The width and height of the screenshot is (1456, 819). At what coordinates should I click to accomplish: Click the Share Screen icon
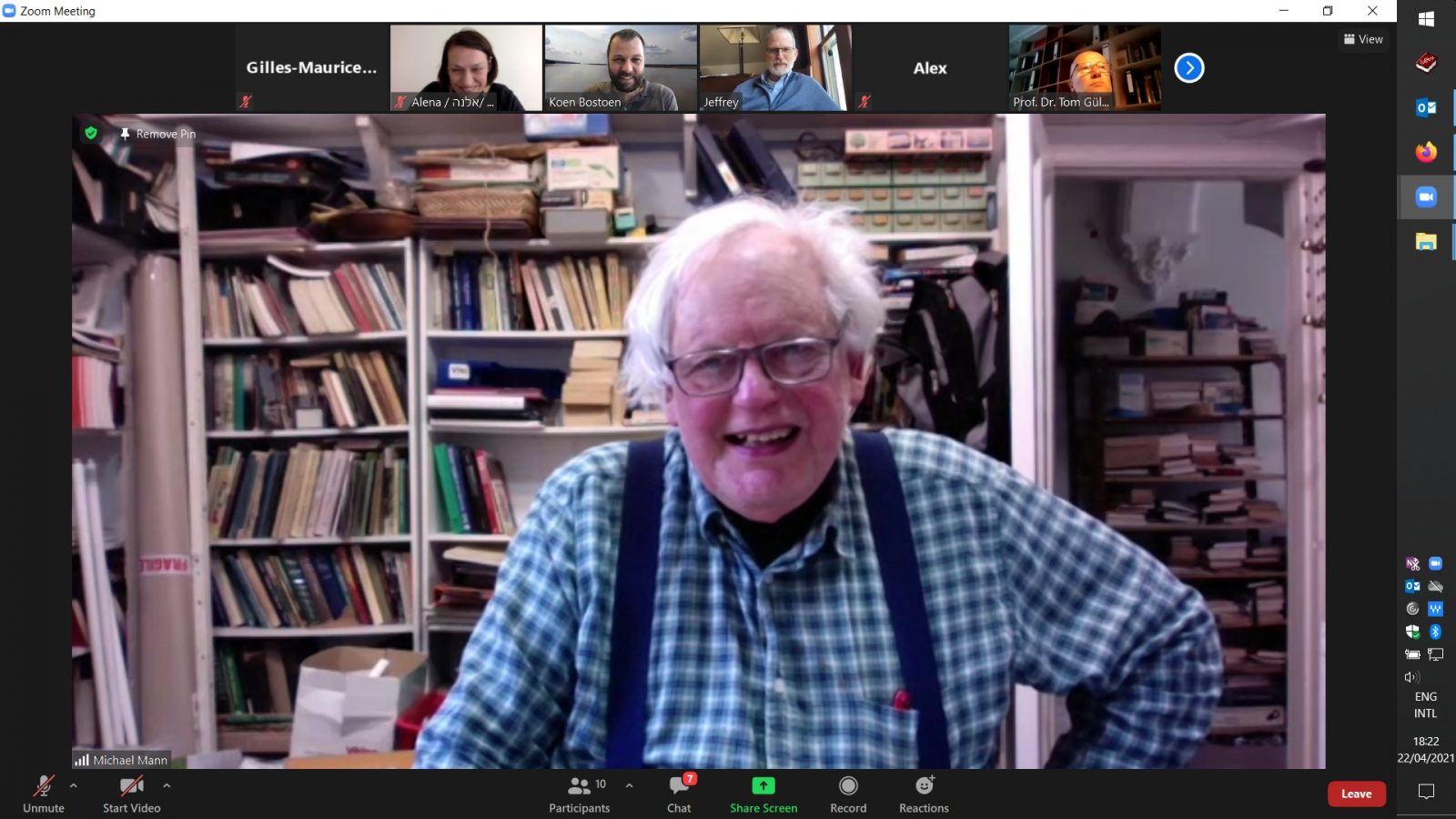point(763,786)
